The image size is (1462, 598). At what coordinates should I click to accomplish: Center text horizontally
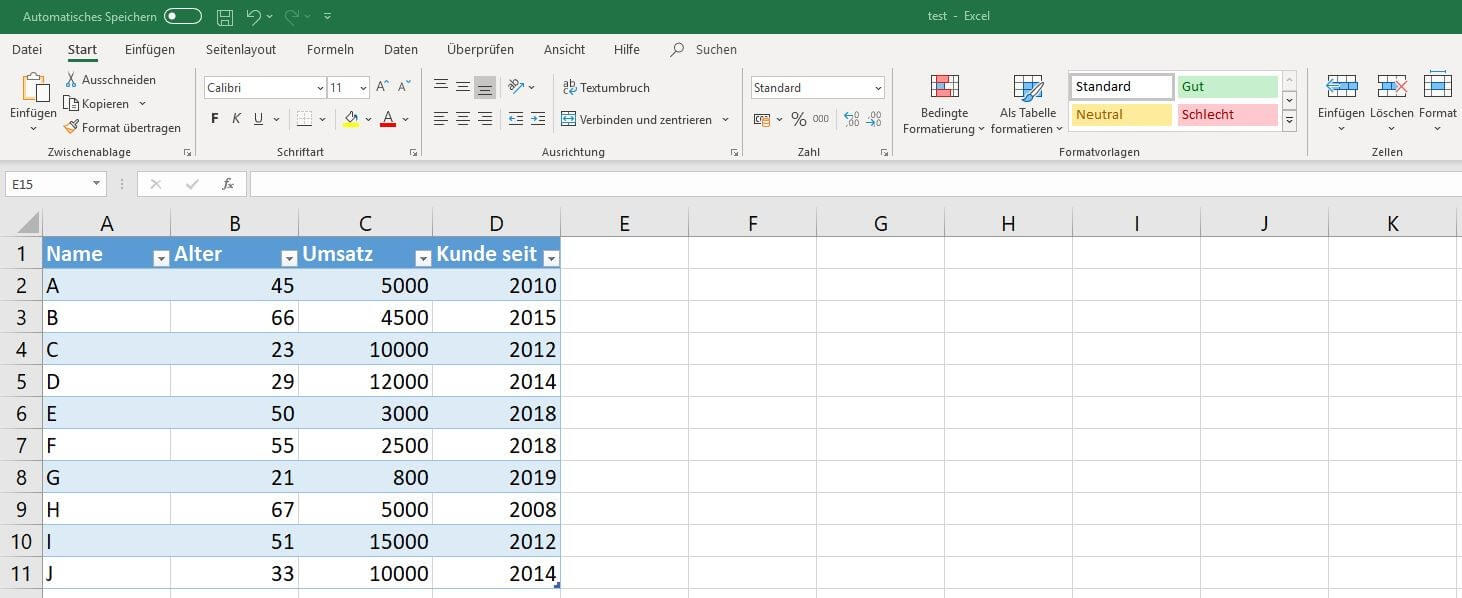coord(463,119)
